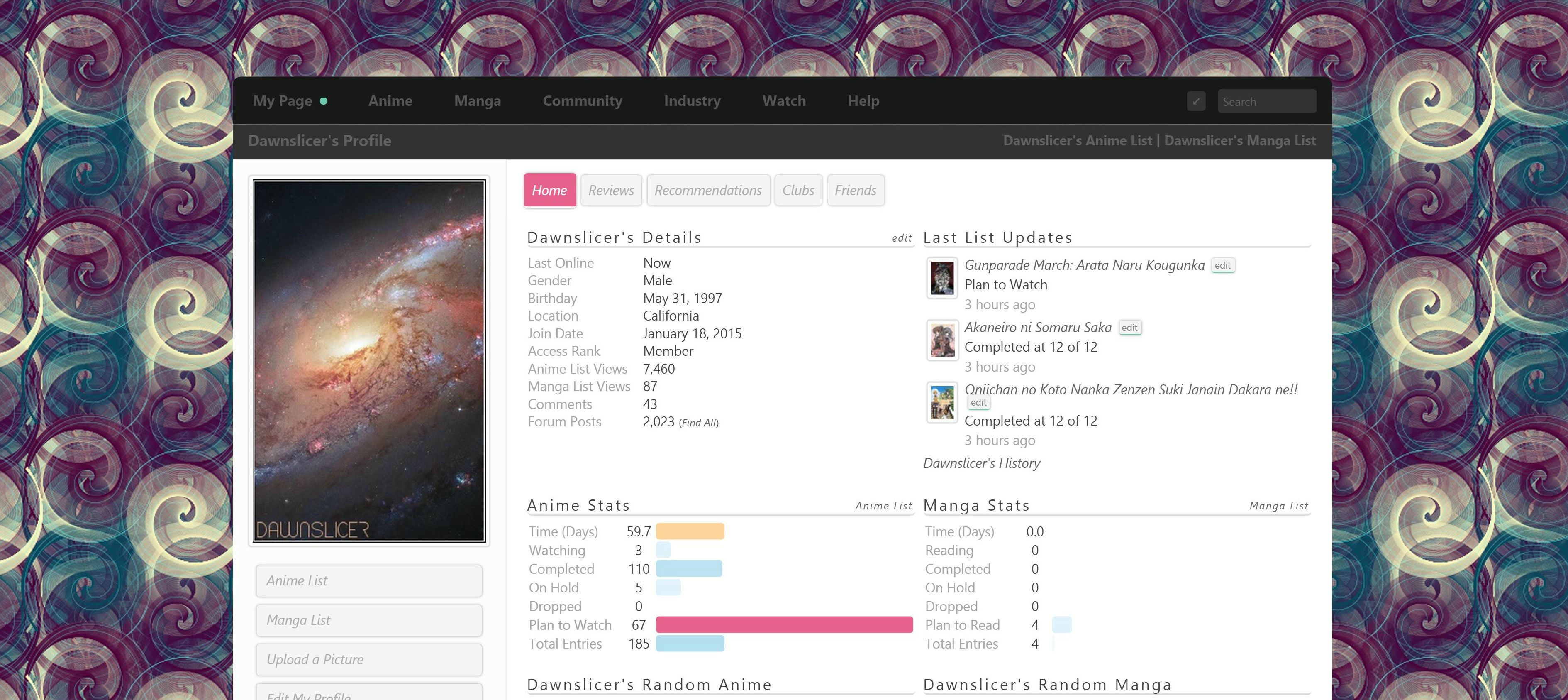
Task: Open the Industry menu
Action: 692,101
